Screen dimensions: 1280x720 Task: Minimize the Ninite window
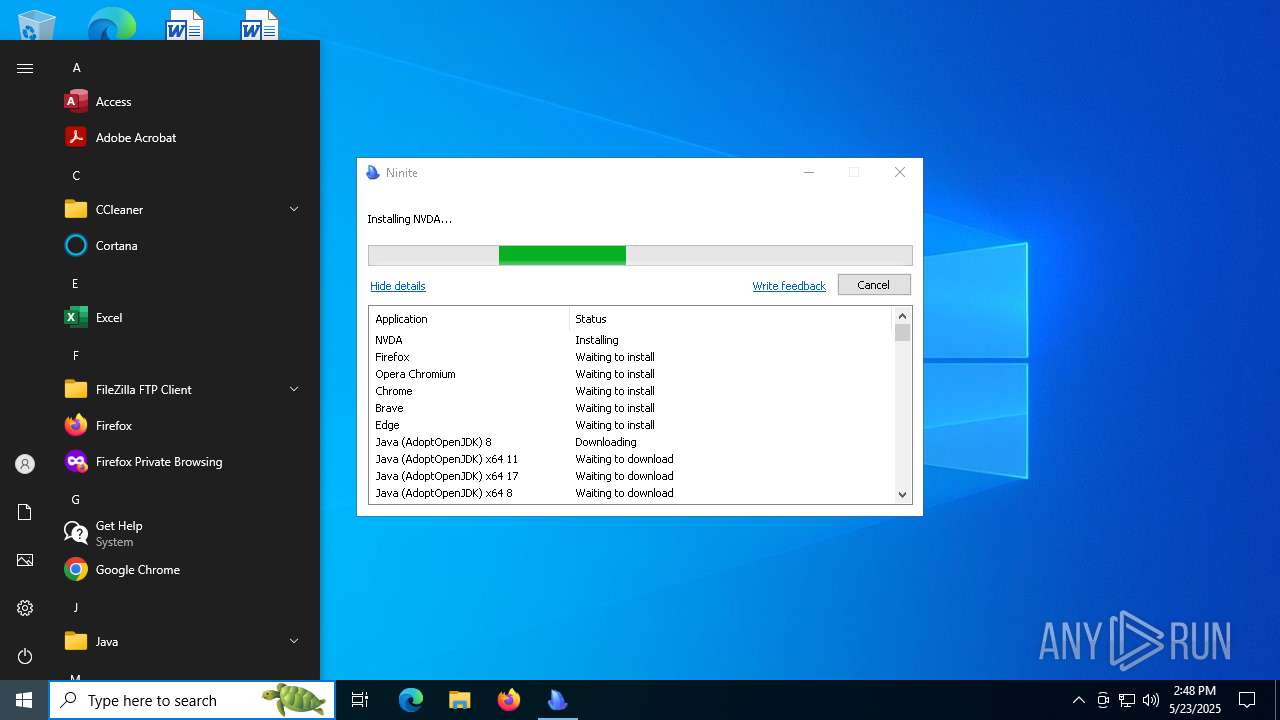click(x=809, y=173)
